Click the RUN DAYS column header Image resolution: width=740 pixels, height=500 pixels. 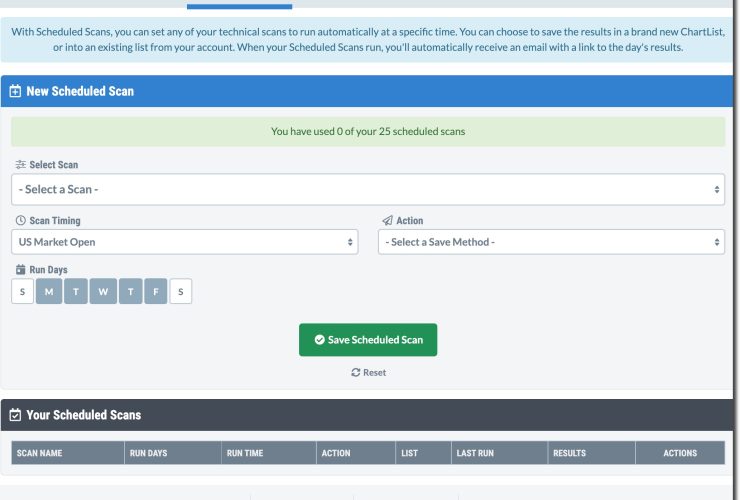173,453
